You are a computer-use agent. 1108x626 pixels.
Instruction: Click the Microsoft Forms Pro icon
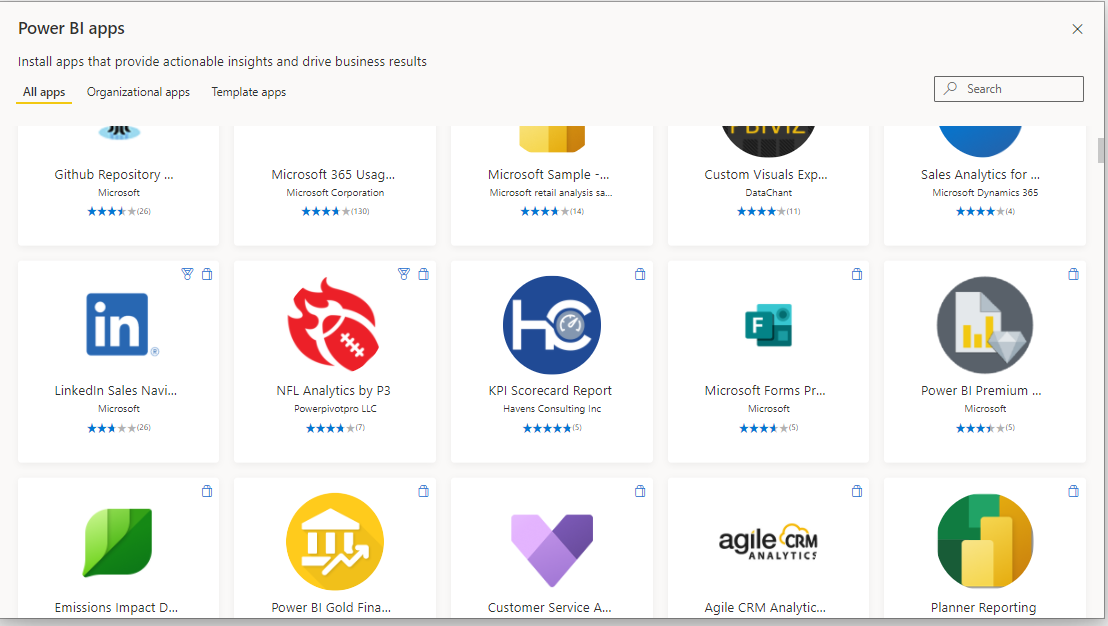pyautogui.click(x=768, y=324)
